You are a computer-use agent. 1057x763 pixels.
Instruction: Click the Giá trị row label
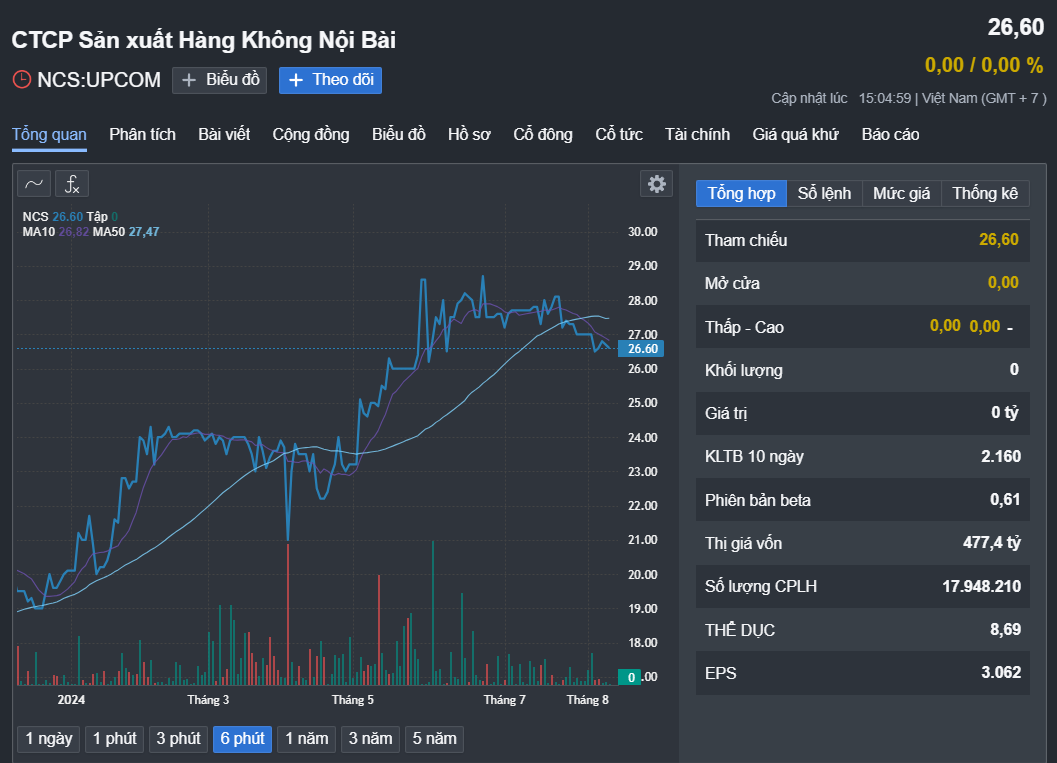coord(726,413)
